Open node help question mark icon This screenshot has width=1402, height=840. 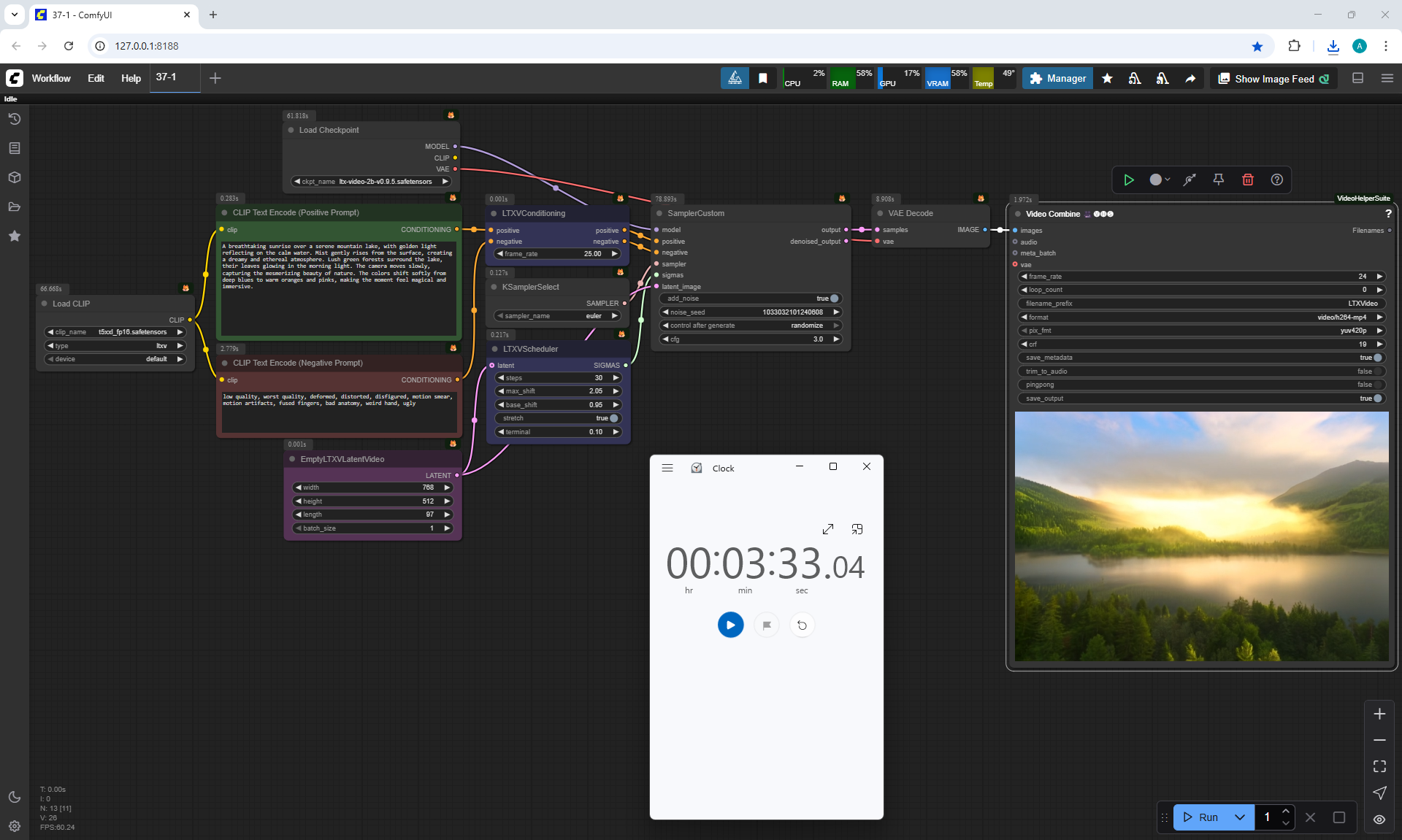(x=1276, y=180)
